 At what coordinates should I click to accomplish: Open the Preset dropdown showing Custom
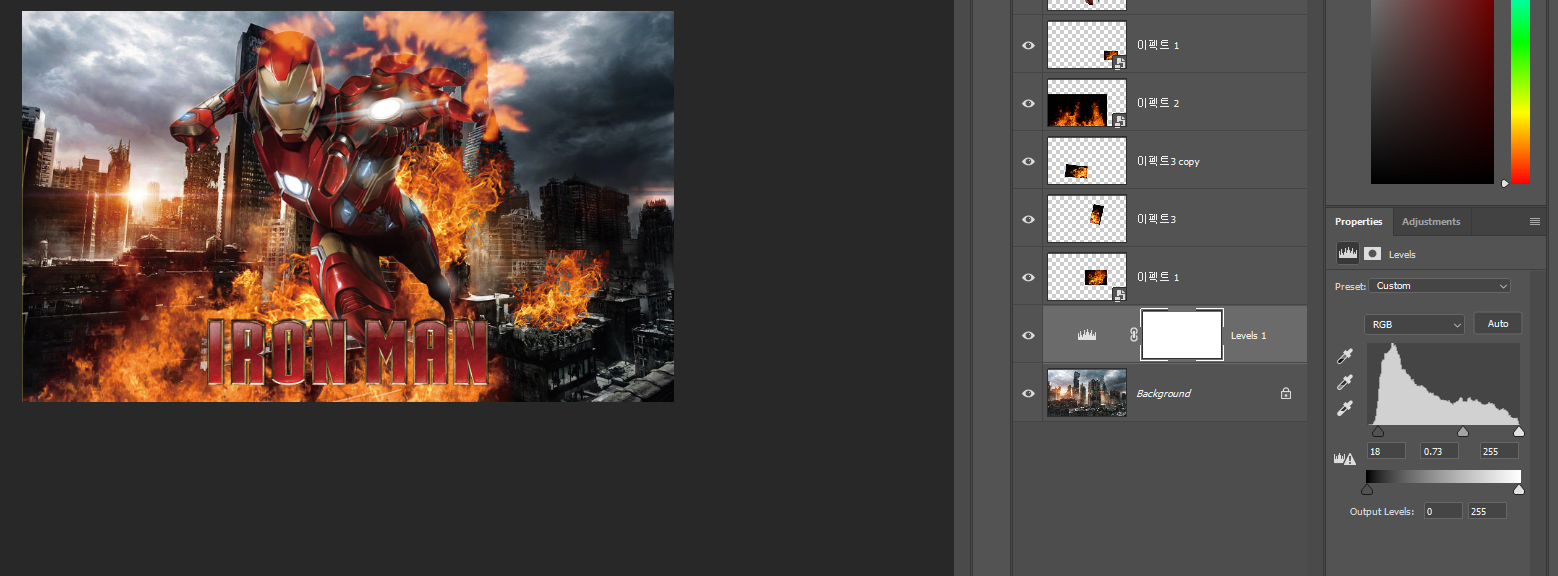(x=1440, y=286)
